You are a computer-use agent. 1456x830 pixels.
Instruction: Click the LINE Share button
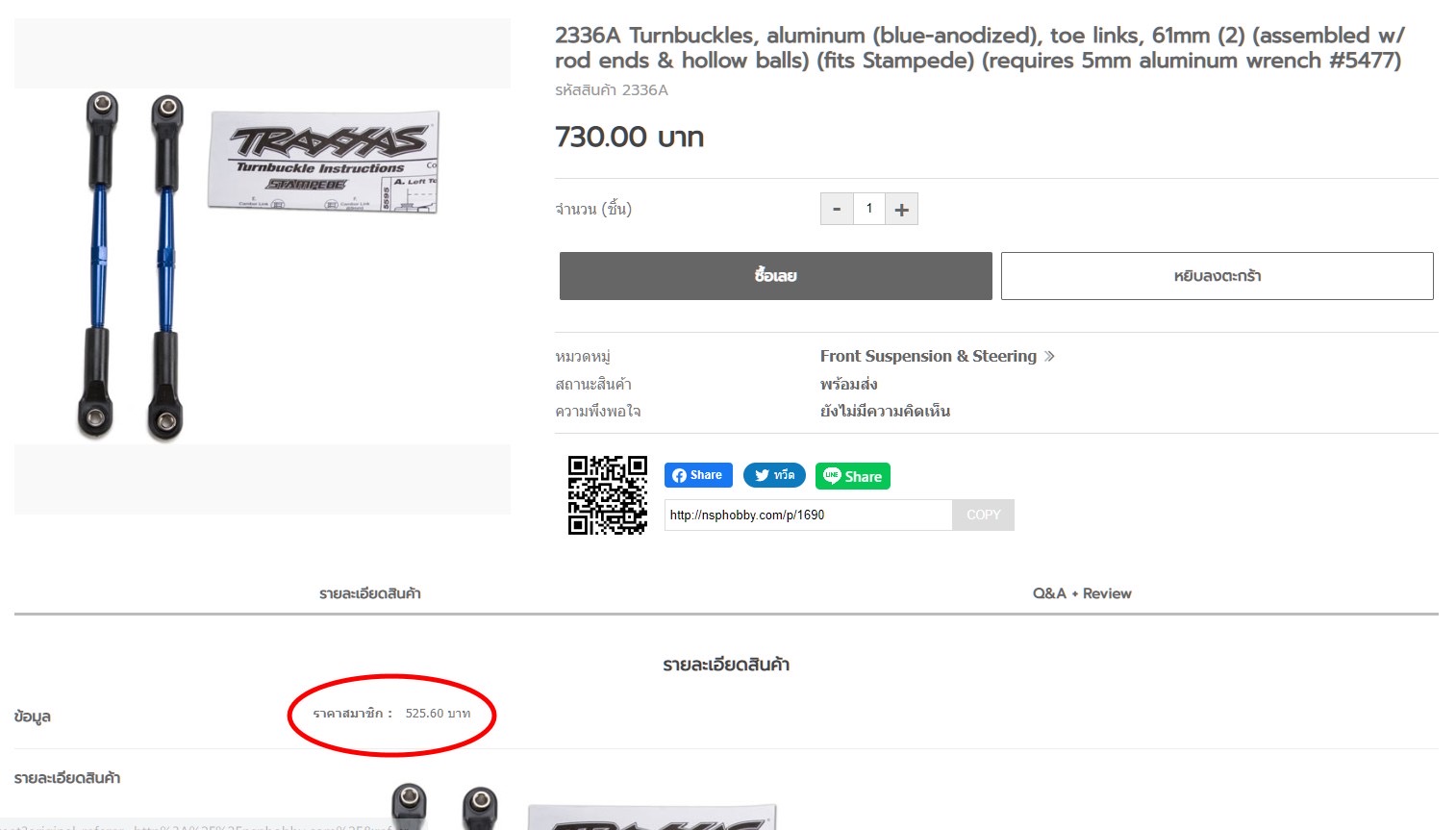[853, 476]
